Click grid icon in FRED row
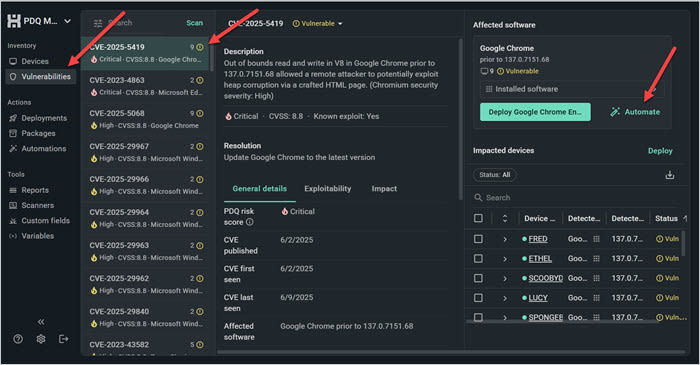Viewport: 700px width, 365px height. coord(596,239)
